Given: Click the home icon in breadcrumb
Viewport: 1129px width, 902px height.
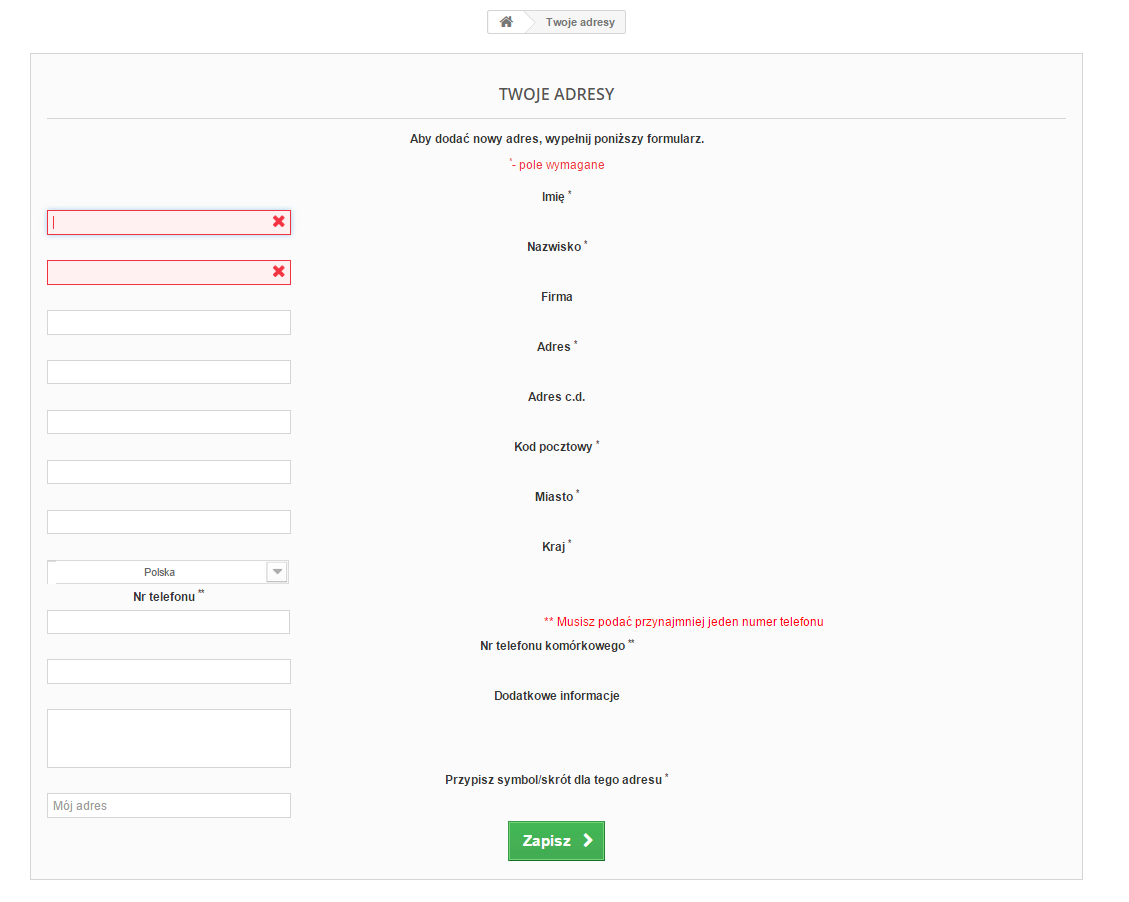Looking at the screenshot, I should tap(506, 22).
